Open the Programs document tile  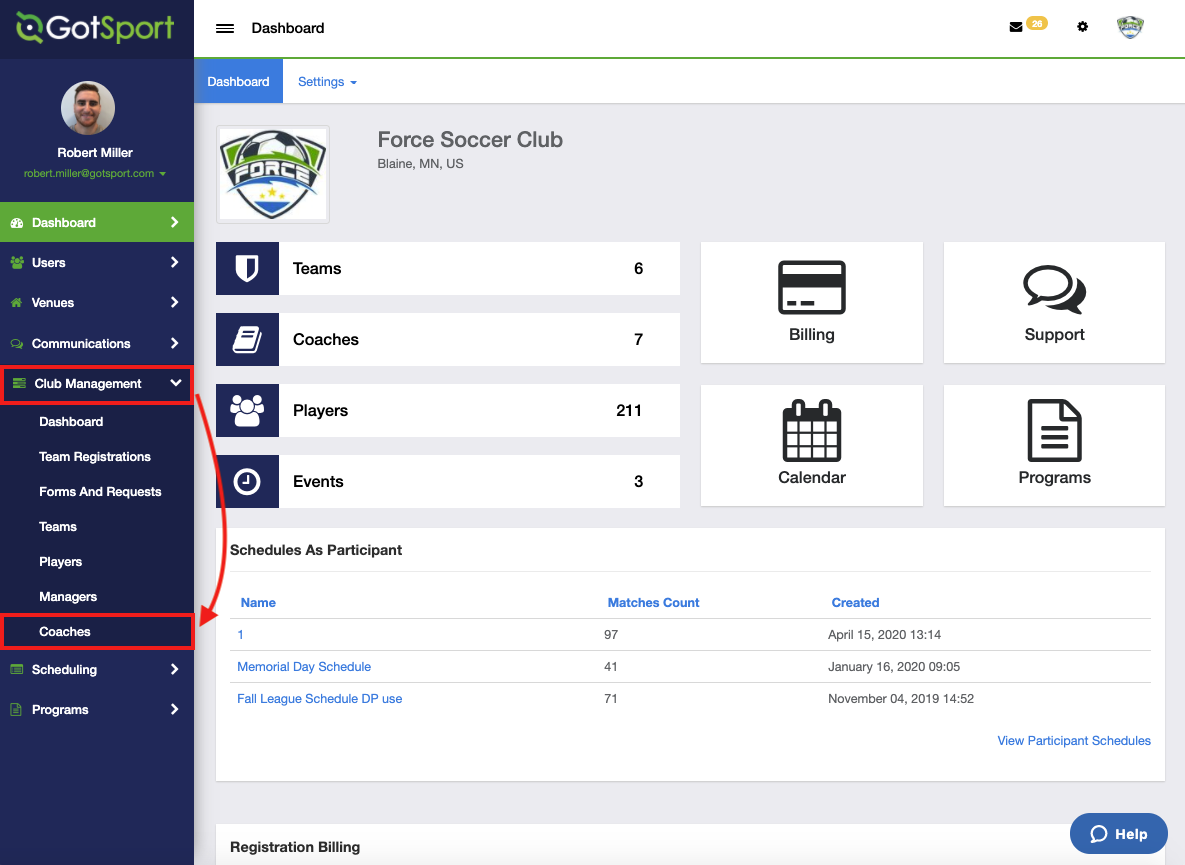tap(1054, 445)
